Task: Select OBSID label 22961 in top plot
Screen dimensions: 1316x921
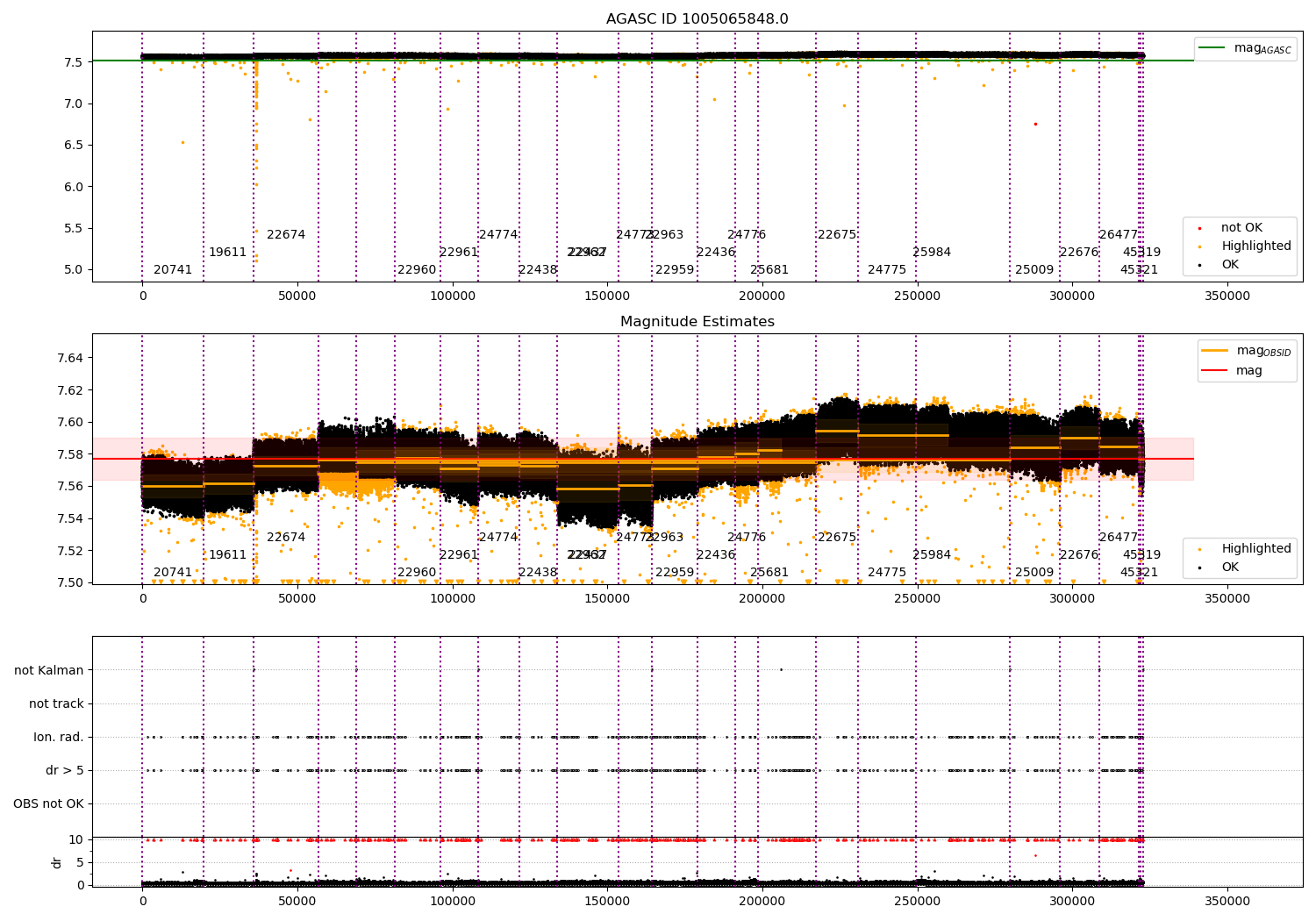Action: (459, 253)
